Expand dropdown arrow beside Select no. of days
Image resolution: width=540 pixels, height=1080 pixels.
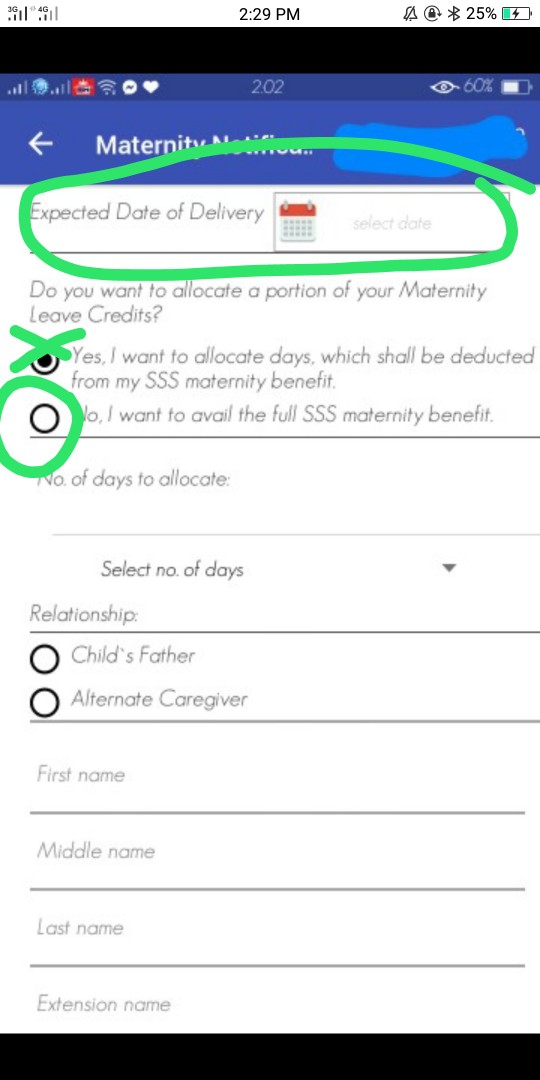coord(449,568)
